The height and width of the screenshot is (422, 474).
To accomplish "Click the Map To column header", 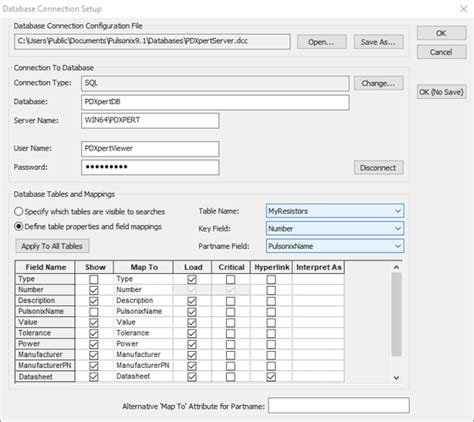I will point(144,267).
